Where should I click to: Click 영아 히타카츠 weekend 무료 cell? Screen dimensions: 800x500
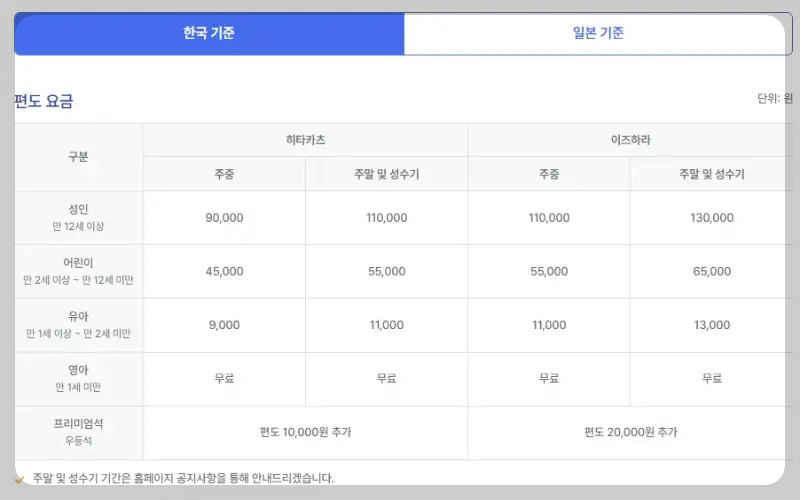[x=386, y=379]
